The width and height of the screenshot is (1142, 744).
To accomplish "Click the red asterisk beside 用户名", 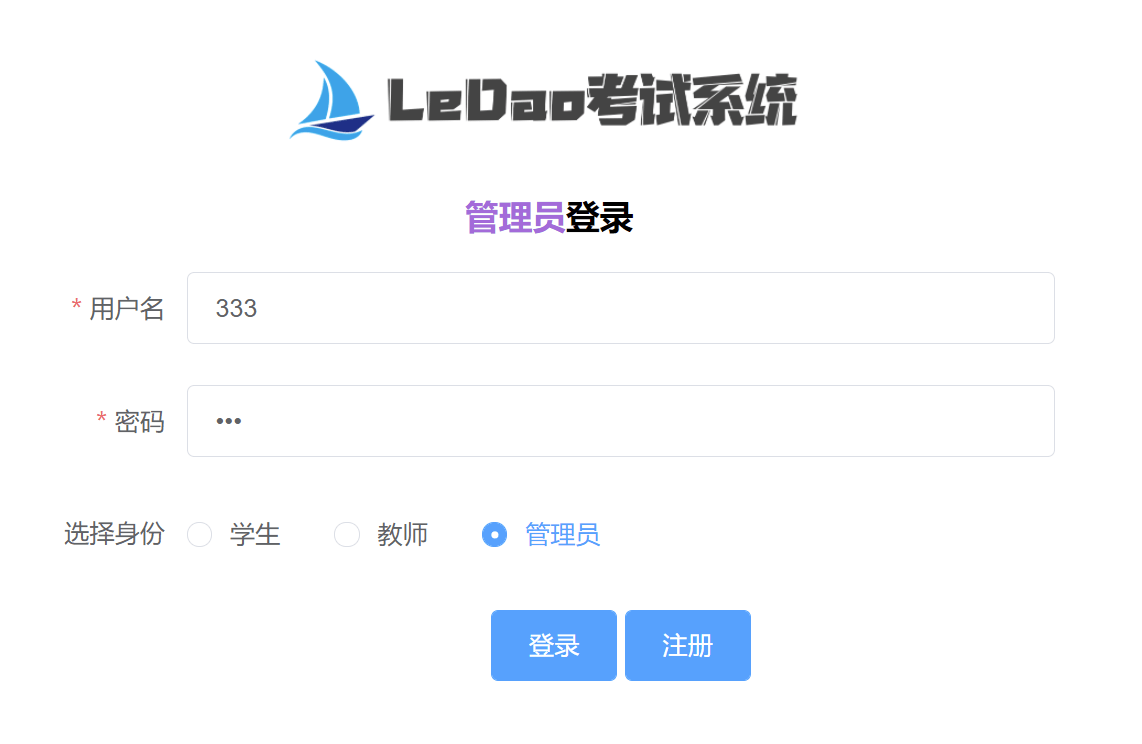I will click(x=76, y=306).
